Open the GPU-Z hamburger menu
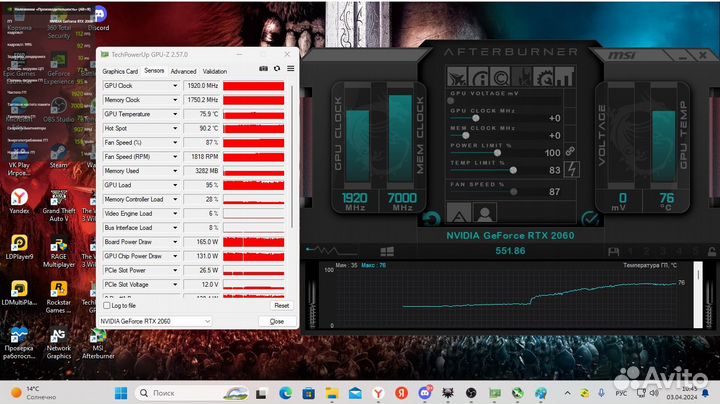The width and height of the screenshot is (720, 404). pyautogui.click(x=290, y=69)
